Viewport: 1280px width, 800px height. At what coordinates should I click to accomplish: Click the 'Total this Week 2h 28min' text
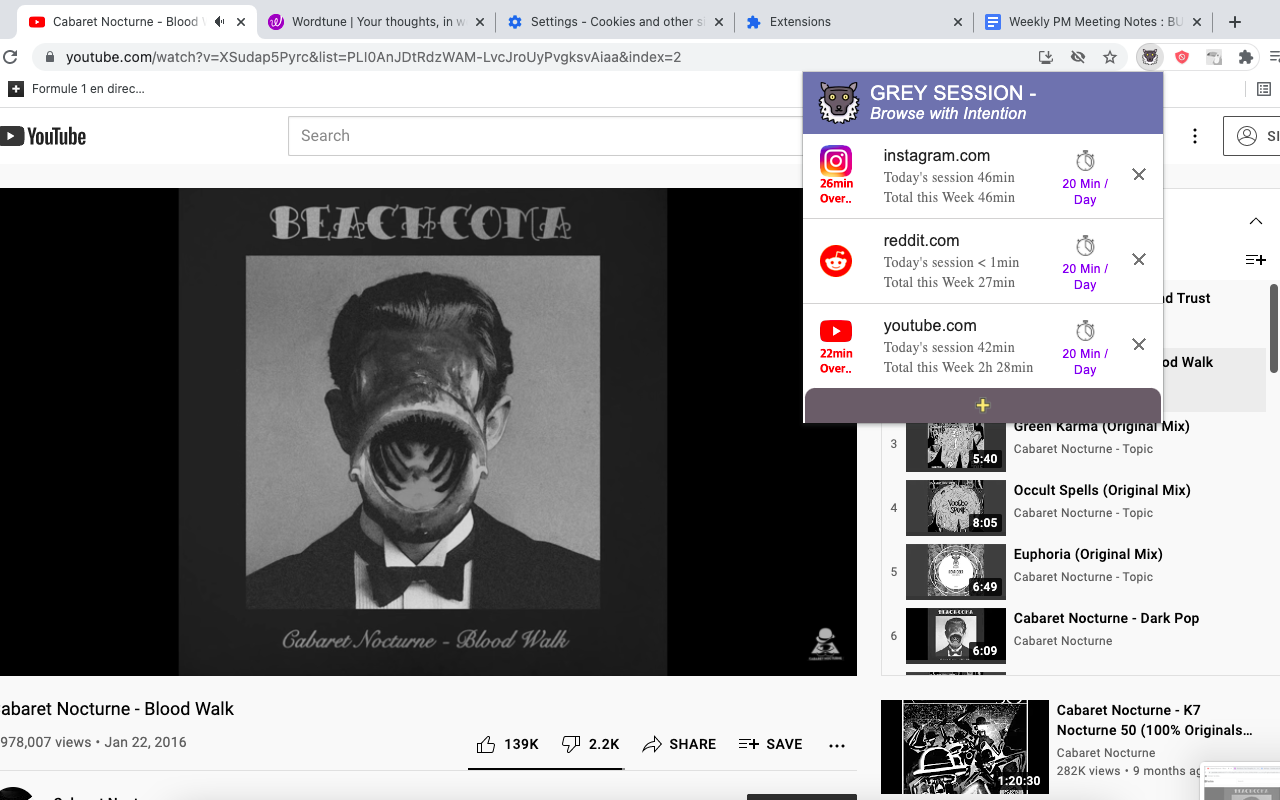(x=958, y=367)
